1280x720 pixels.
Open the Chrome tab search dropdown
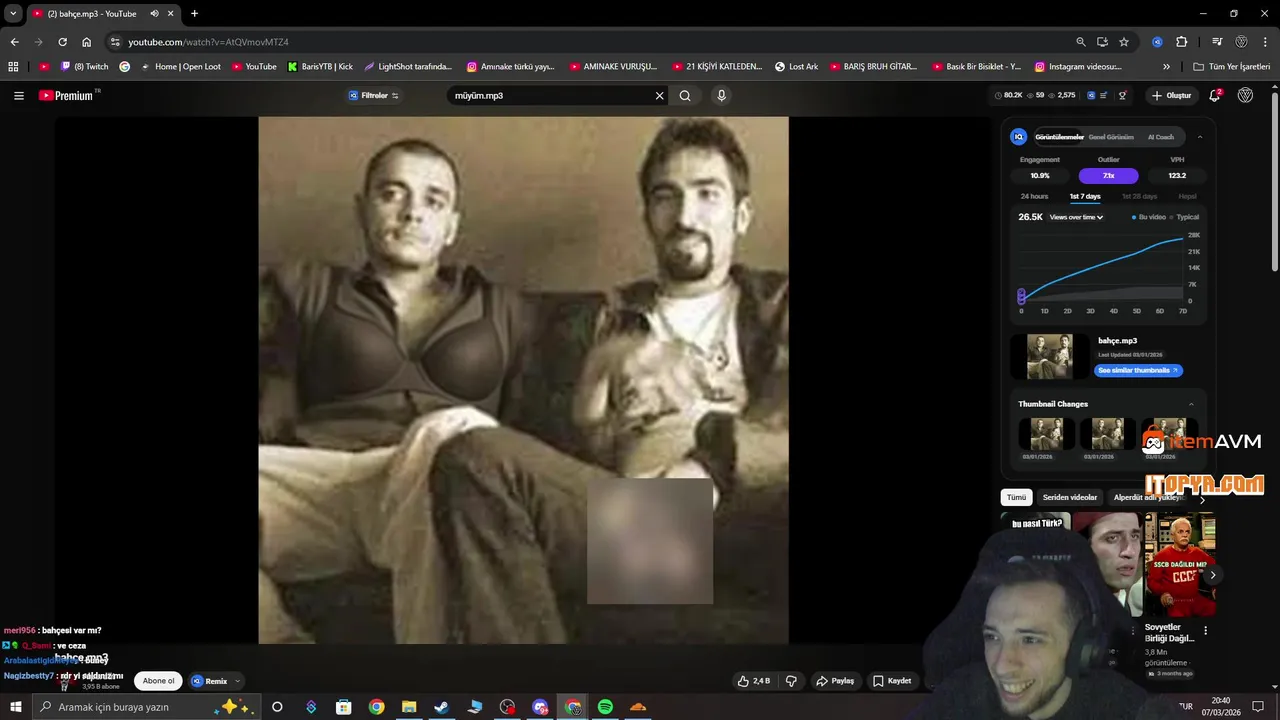[13, 14]
